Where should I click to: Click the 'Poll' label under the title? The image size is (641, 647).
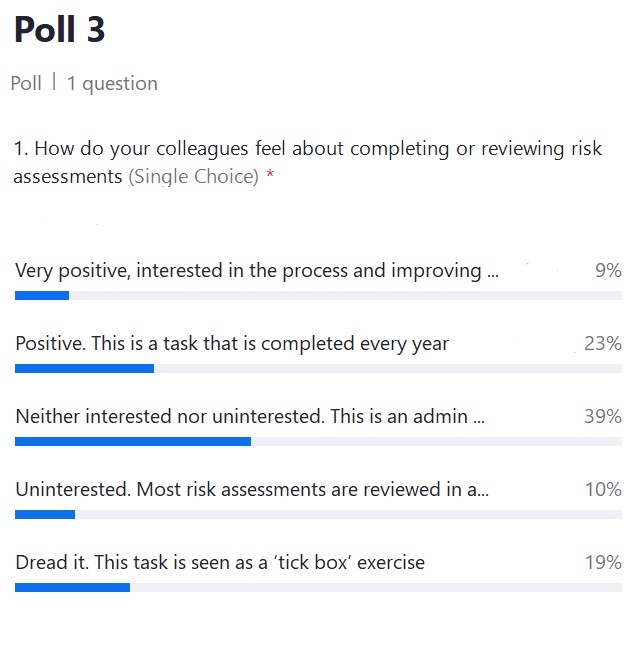pyautogui.click(x=26, y=83)
